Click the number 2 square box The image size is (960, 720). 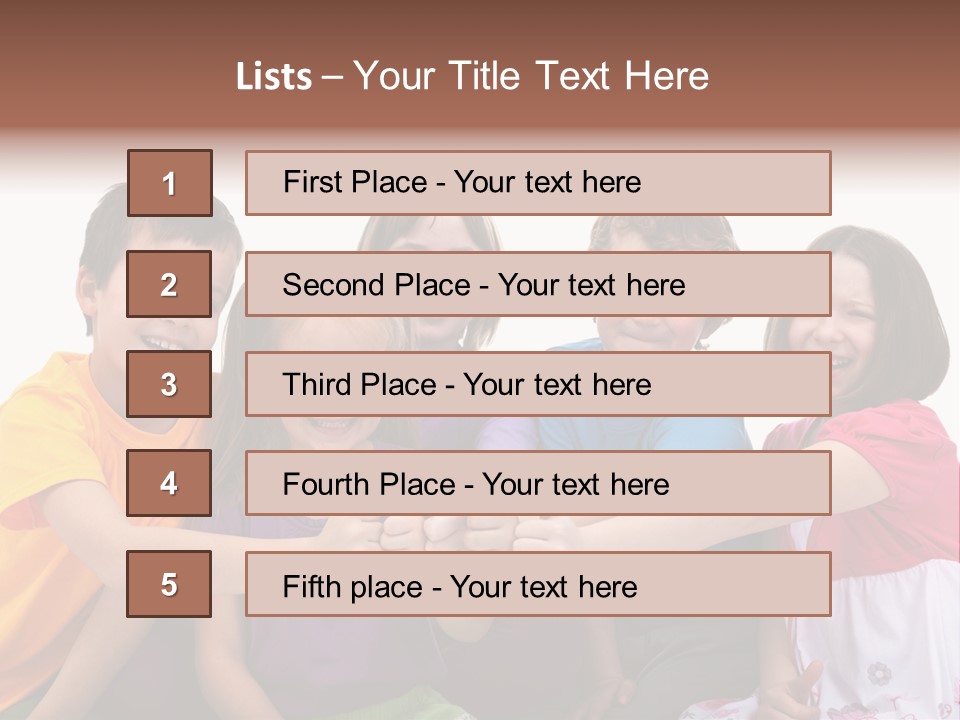click(x=169, y=284)
